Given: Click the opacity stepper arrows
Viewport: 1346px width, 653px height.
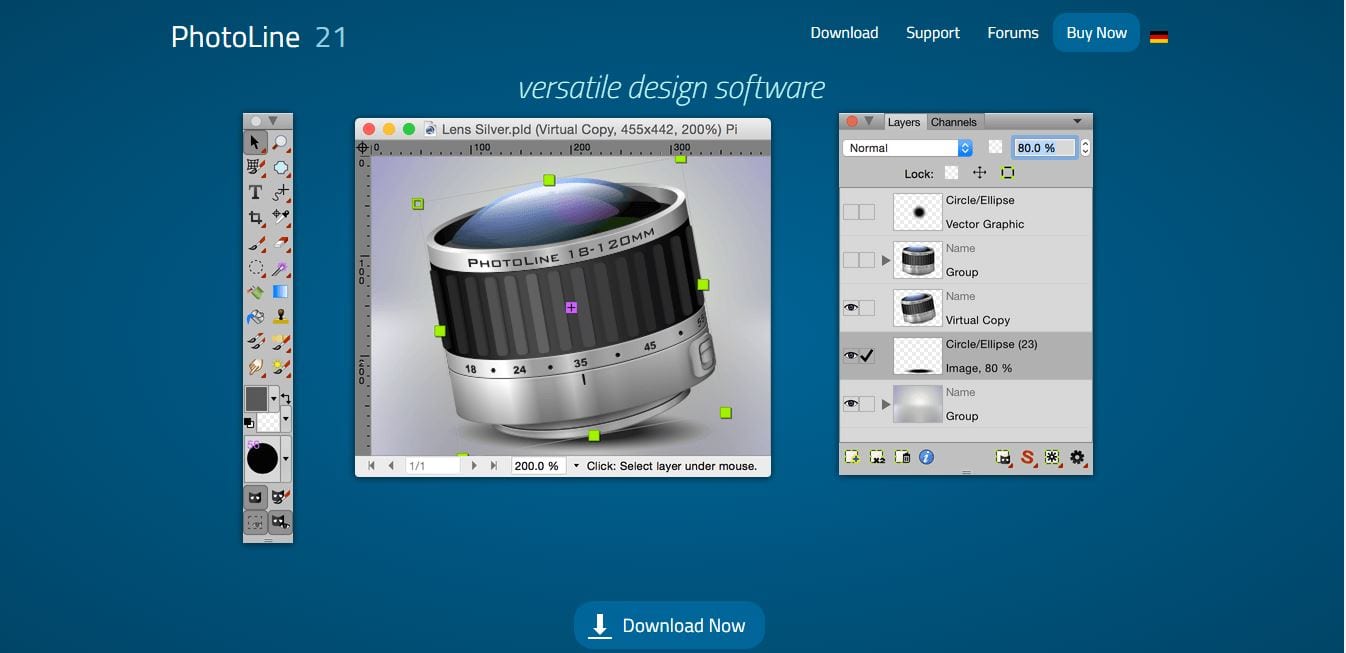Looking at the screenshot, I should pyautogui.click(x=1085, y=148).
